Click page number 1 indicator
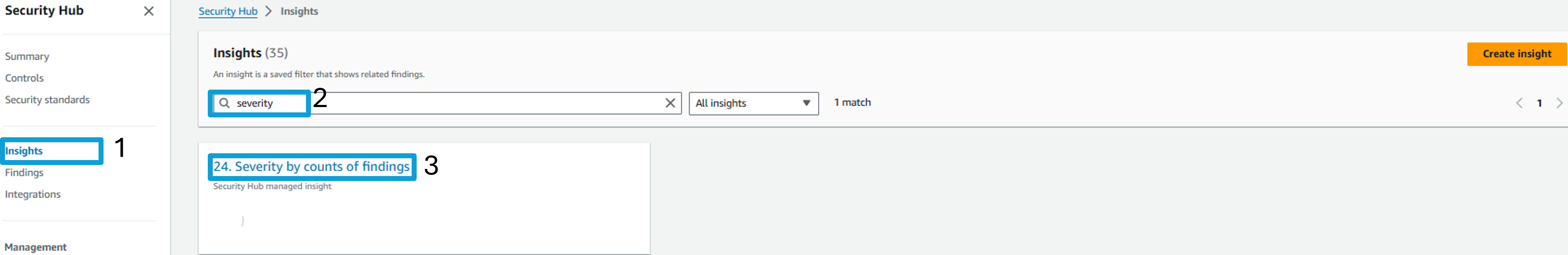This screenshot has width=1568, height=255. point(1540,103)
